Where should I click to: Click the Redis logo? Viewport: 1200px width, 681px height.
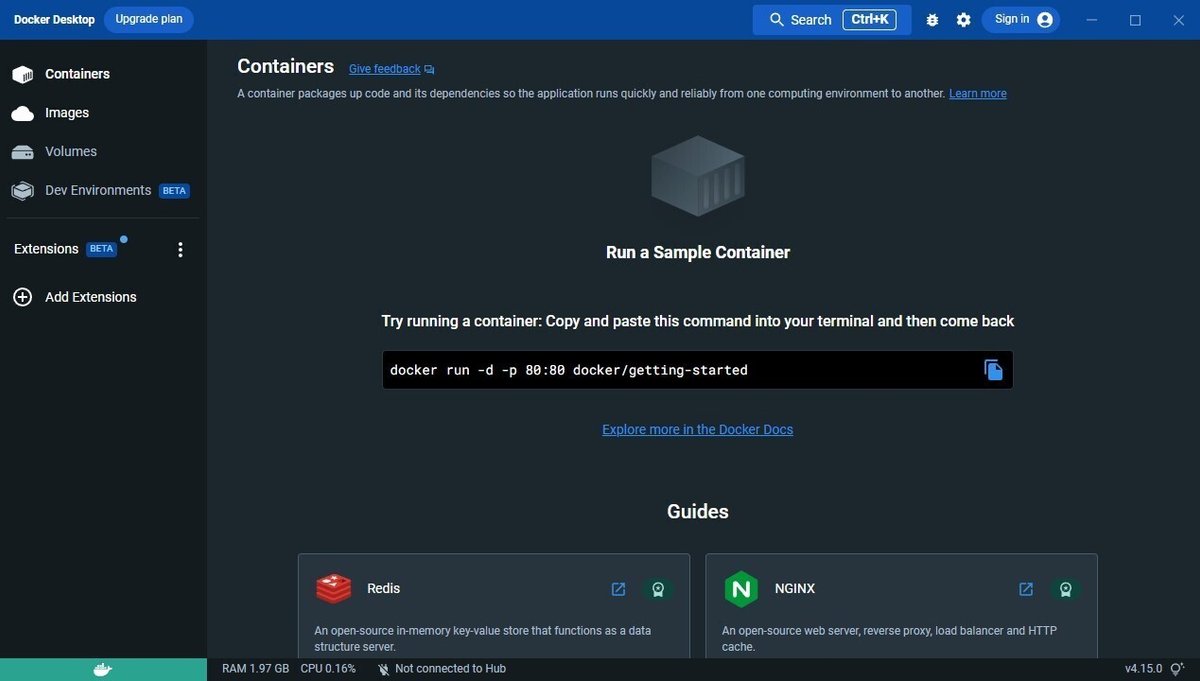[333, 589]
